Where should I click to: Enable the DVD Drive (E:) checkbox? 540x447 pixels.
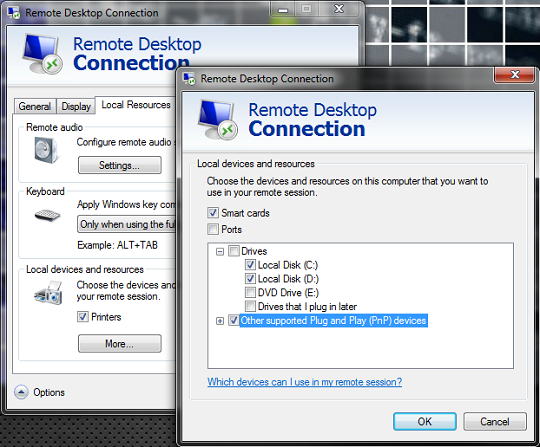coord(250,292)
